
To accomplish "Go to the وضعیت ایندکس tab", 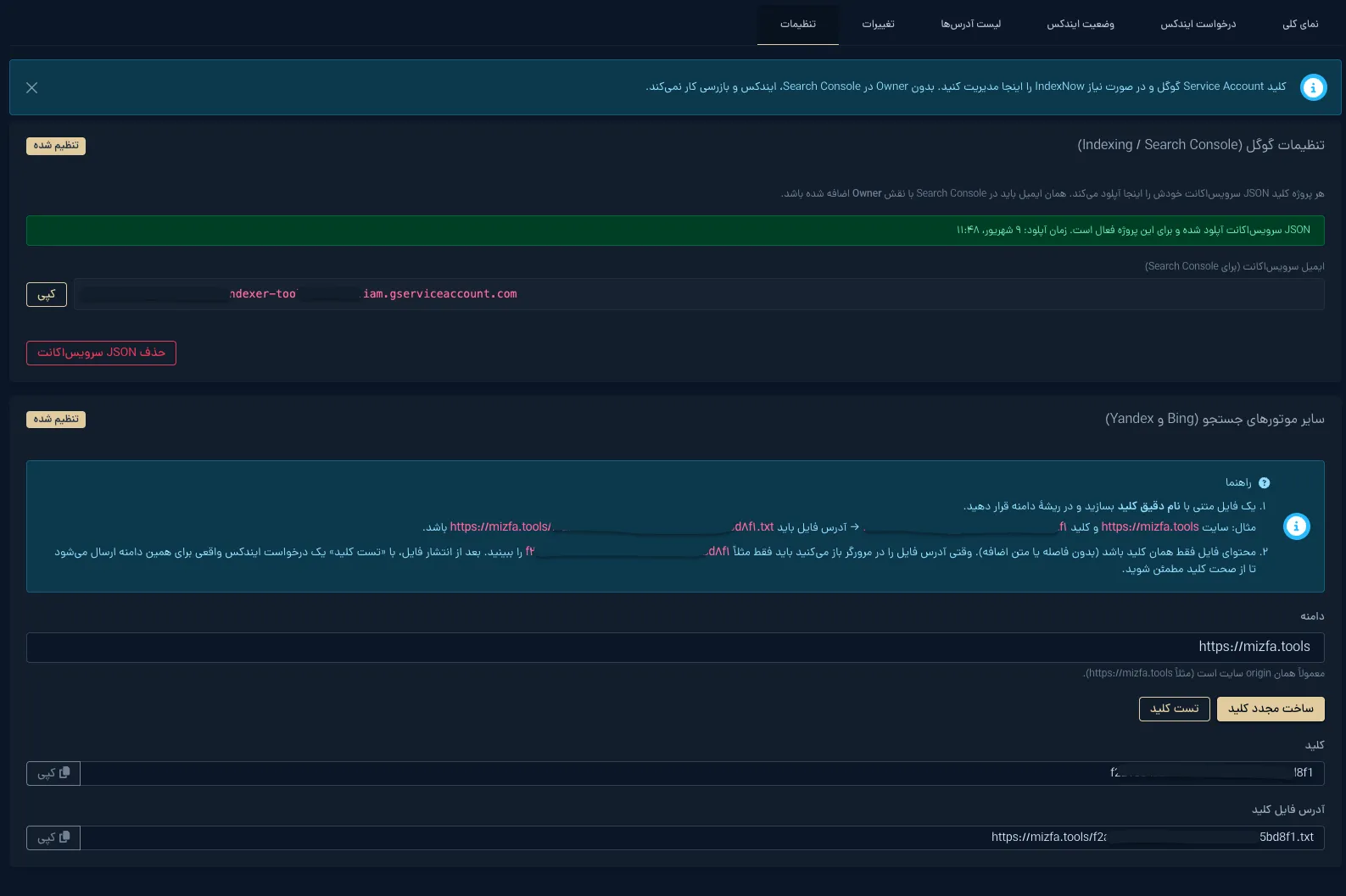I will coord(1081,24).
